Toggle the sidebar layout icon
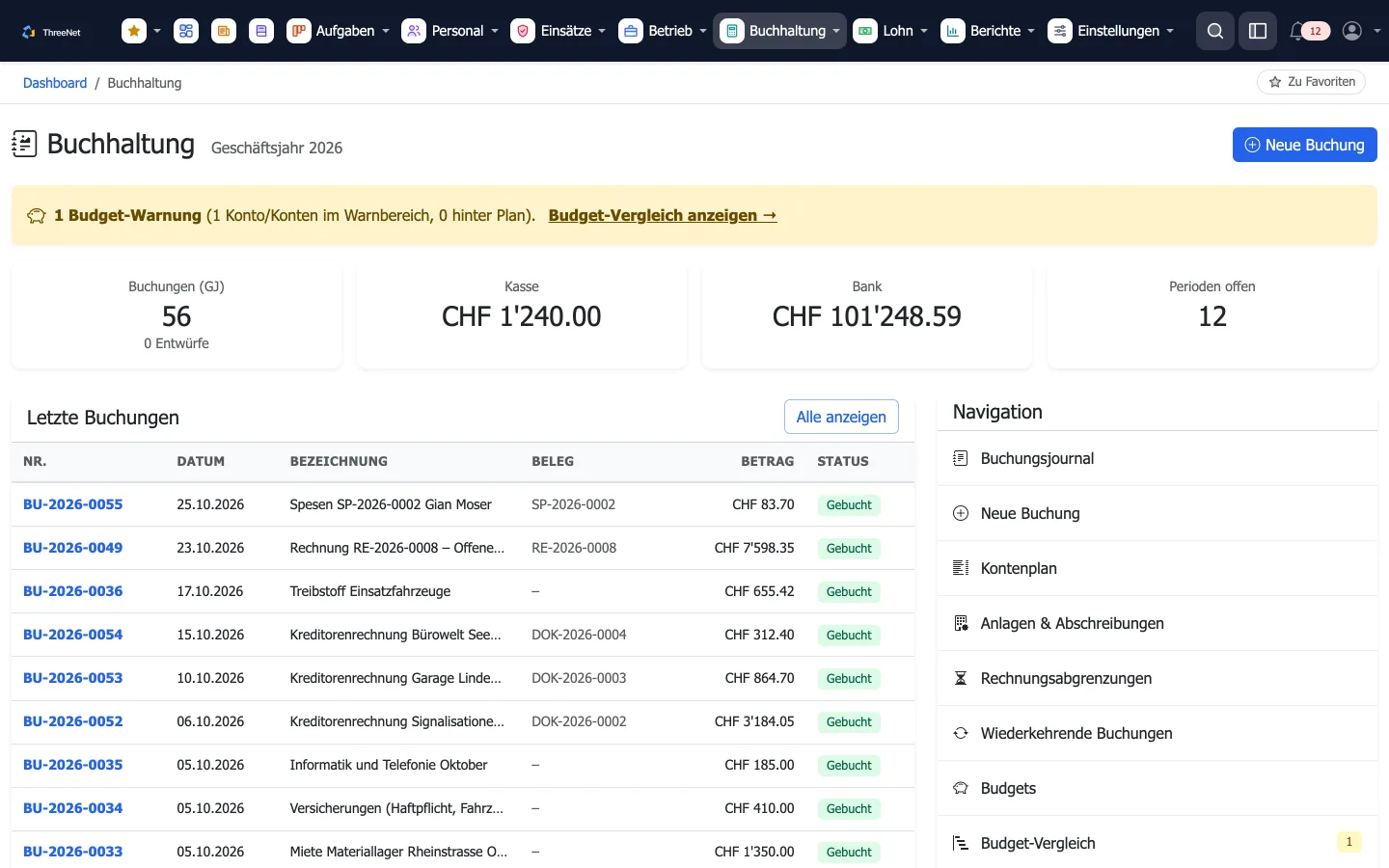The width and height of the screenshot is (1389, 868). (x=1258, y=31)
